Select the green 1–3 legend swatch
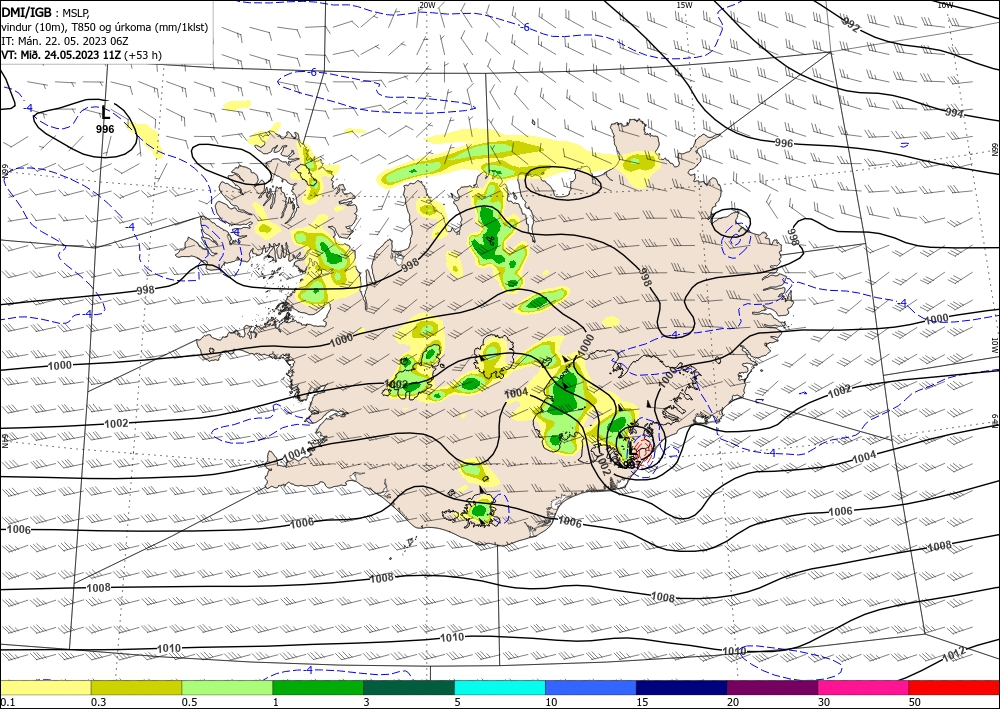The width and height of the screenshot is (1000, 709). 318,687
